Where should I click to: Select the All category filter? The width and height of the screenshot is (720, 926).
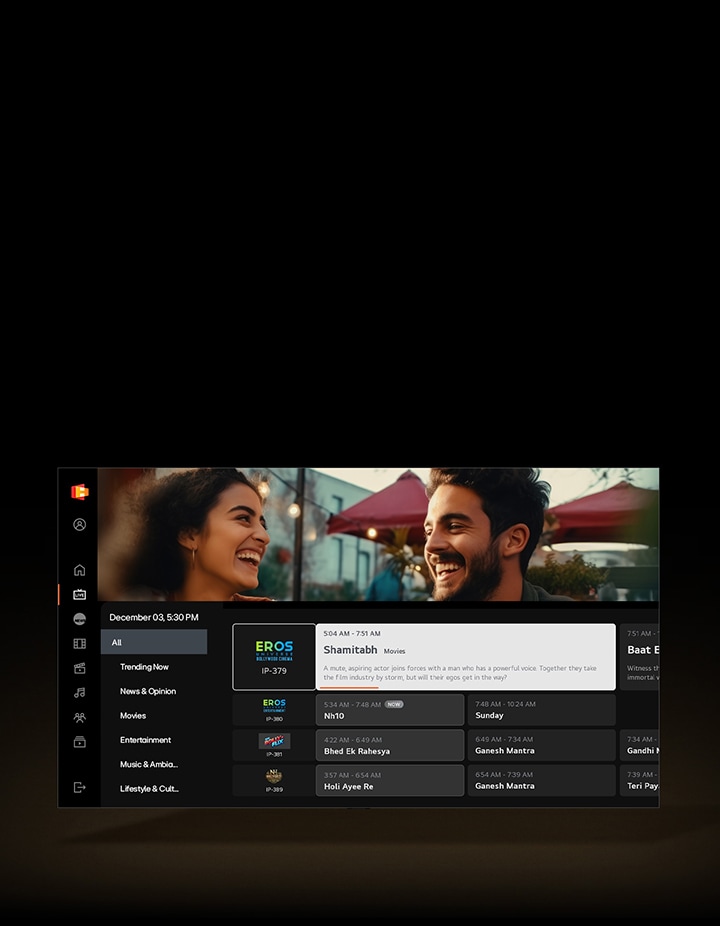tap(154, 642)
